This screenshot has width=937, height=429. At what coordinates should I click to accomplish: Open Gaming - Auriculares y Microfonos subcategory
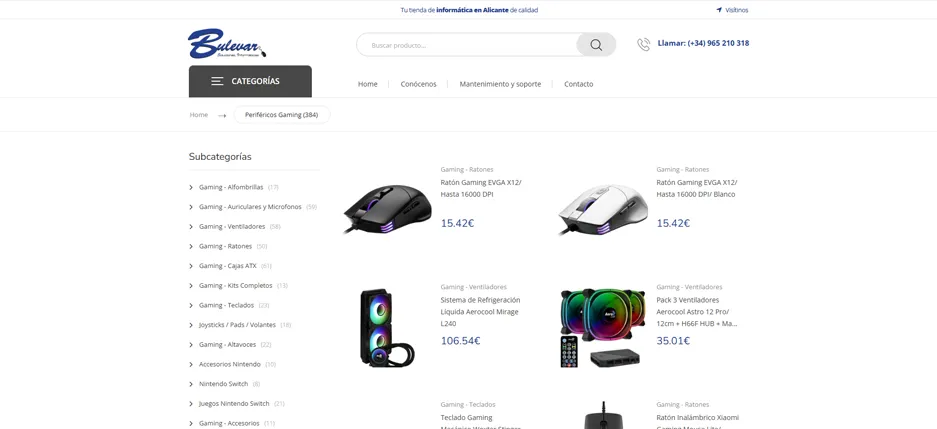[x=250, y=207]
